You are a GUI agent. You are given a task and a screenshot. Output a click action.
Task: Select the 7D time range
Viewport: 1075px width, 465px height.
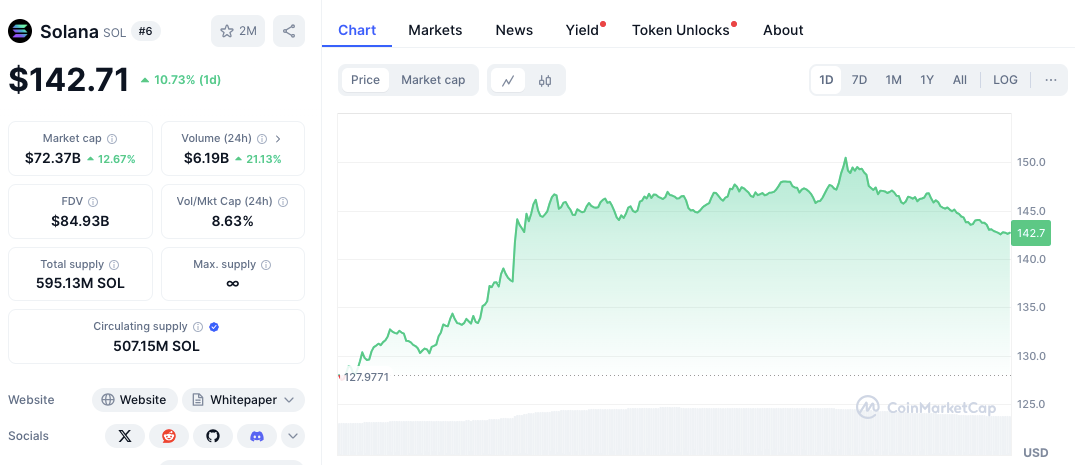click(859, 80)
